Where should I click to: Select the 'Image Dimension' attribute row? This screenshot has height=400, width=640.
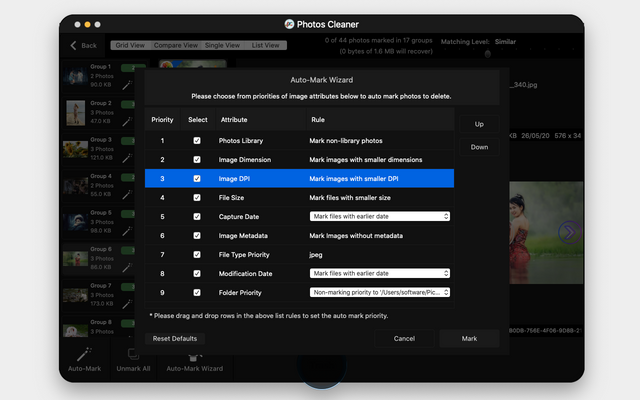pyautogui.click(x=300, y=160)
